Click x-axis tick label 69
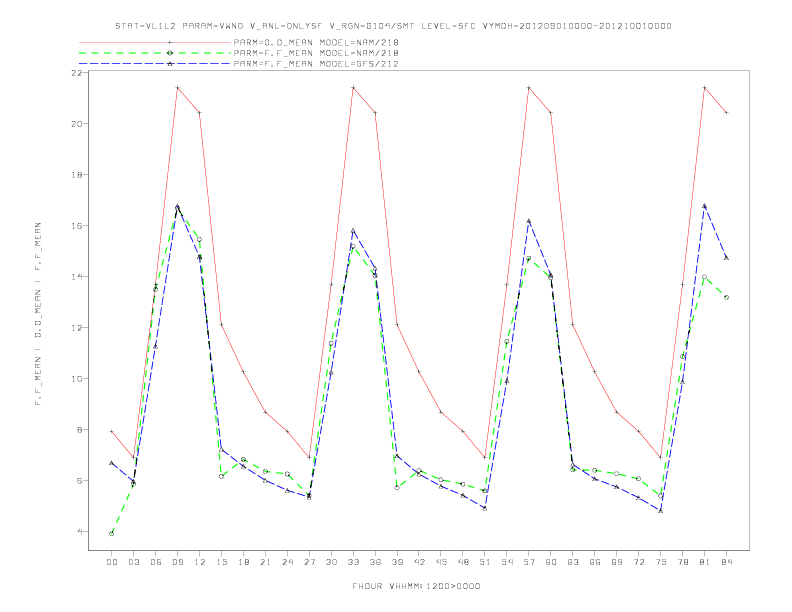Viewport: 792px width, 612px height. 617,562
